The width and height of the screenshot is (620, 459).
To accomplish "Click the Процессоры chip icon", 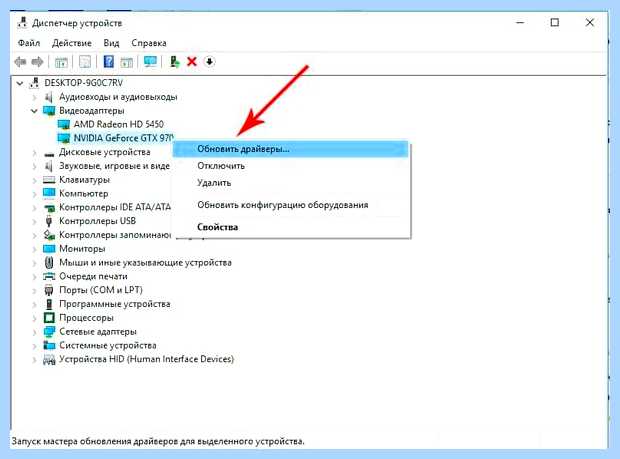I will 49,318.
